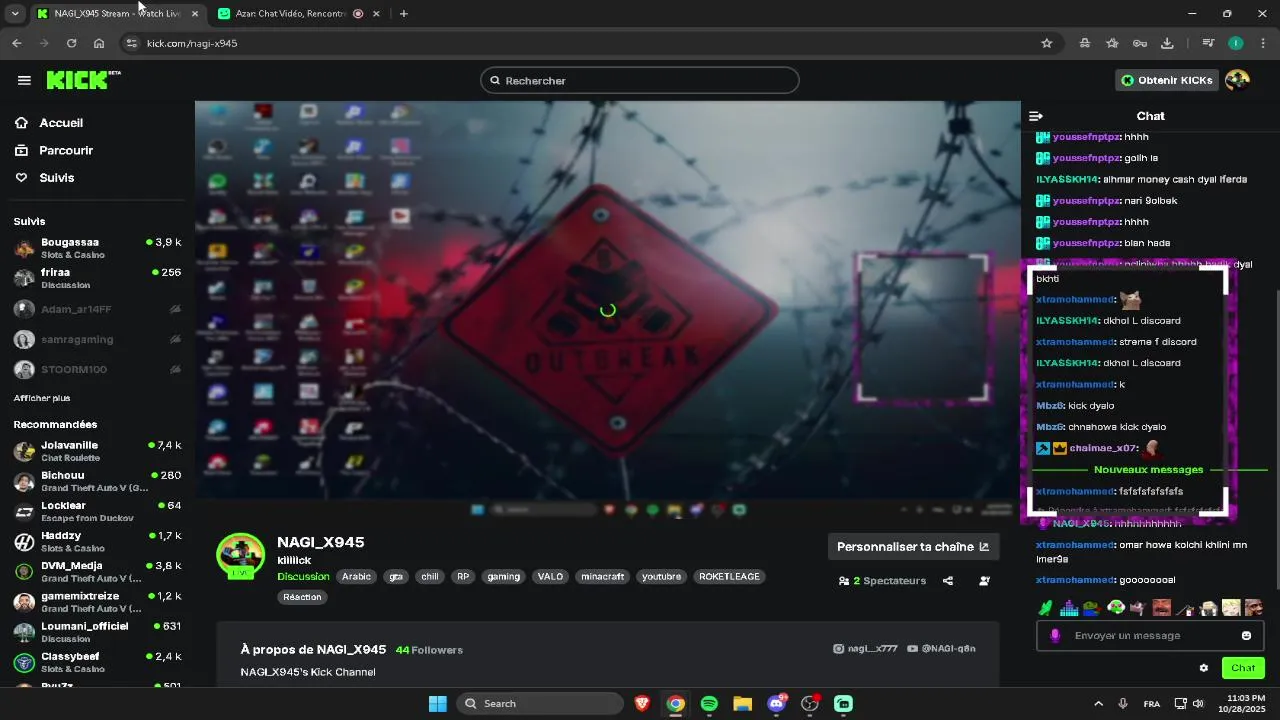Screen dimensions: 1280x720
Task: Click the kick.com address bar URL
Action: coord(192,43)
